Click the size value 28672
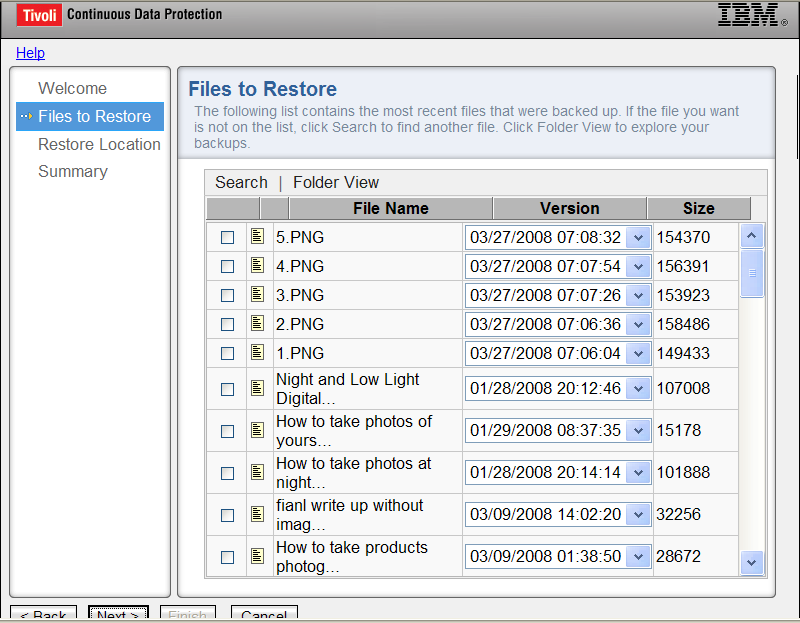Screen dimensions: 800x623 click(679, 556)
